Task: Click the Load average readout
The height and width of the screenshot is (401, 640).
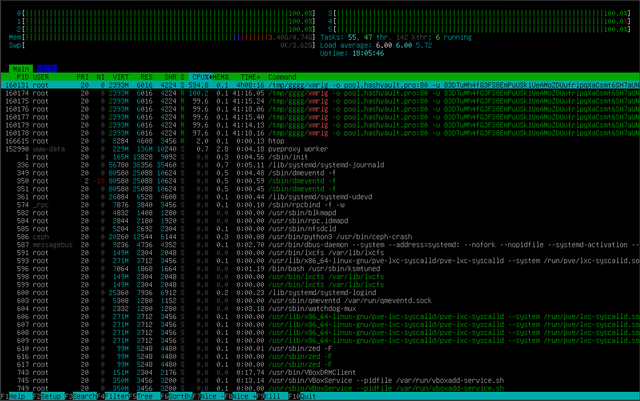Action: (376, 45)
